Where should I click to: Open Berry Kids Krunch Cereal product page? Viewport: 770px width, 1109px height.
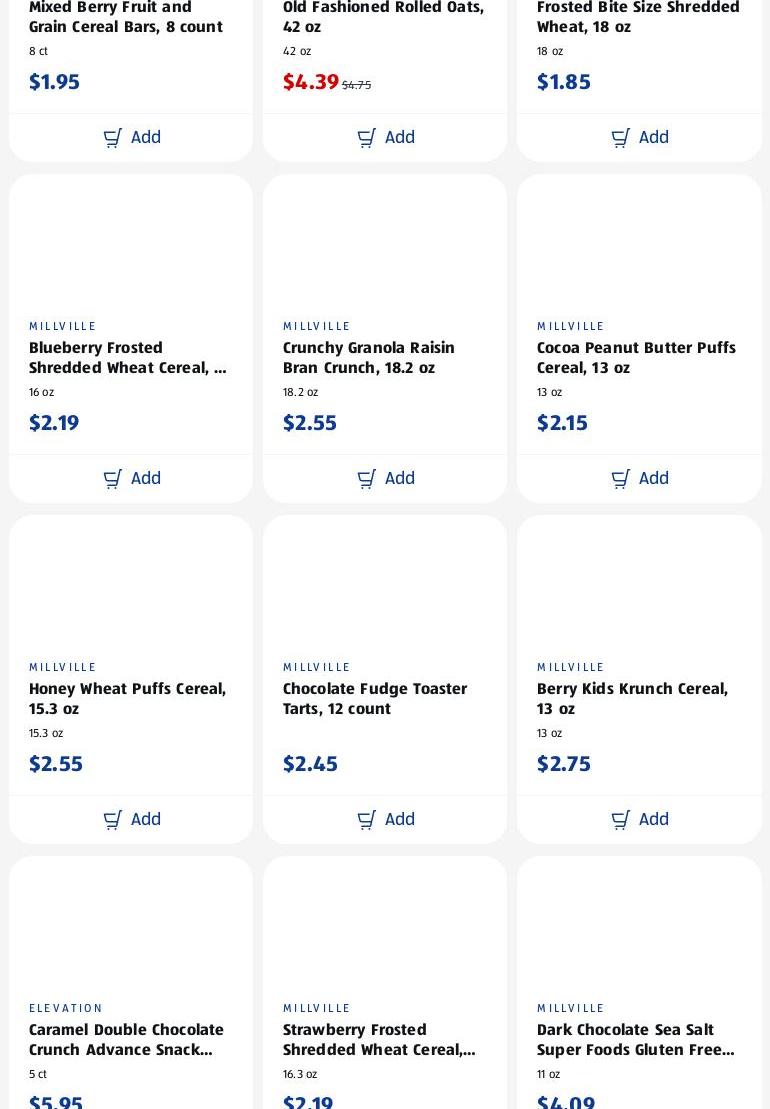(x=632, y=699)
